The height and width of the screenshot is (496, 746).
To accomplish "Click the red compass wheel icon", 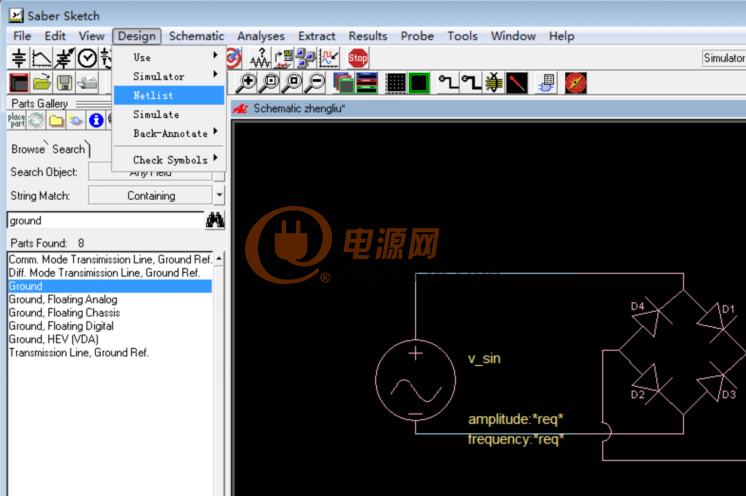I will coord(575,83).
